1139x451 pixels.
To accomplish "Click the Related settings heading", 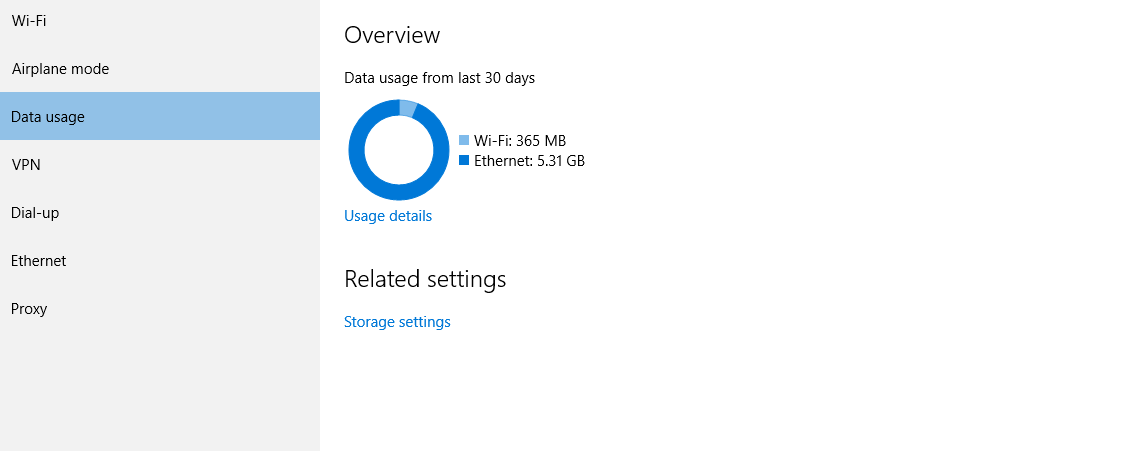I will [x=425, y=279].
